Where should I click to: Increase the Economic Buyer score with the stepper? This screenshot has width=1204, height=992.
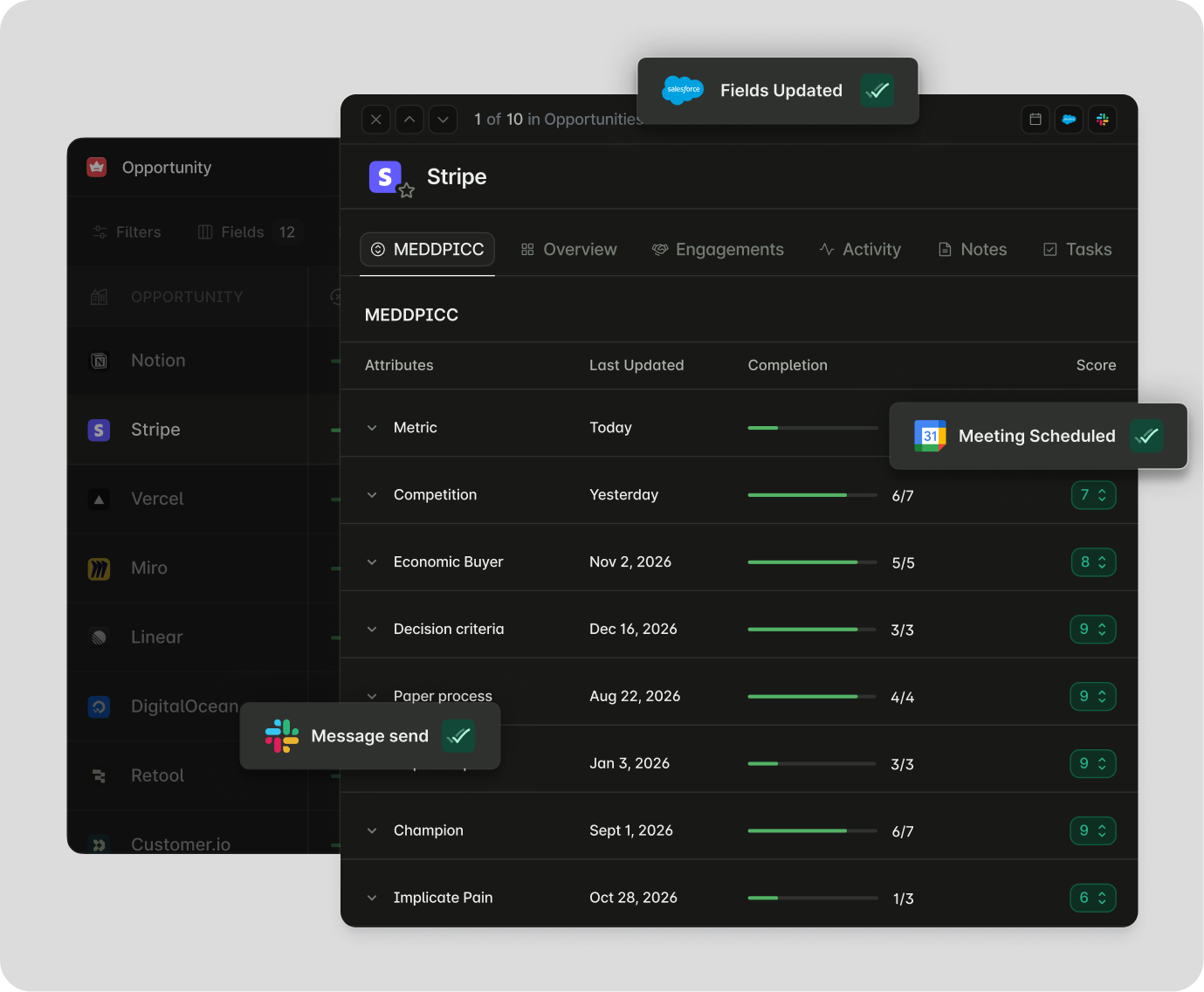pyautogui.click(x=1102, y=558)
